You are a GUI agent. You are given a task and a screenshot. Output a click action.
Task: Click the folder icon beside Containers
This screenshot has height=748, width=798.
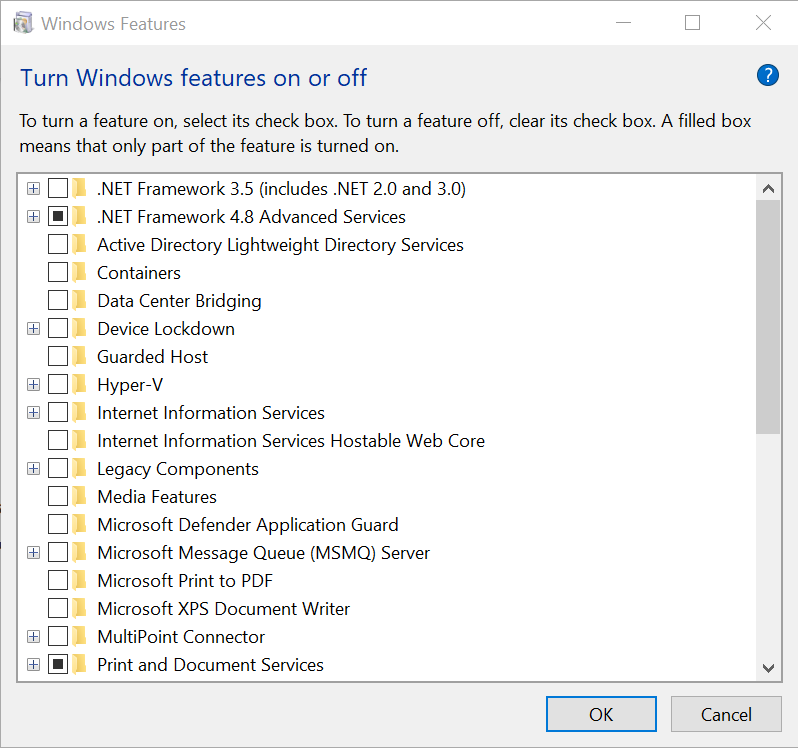point(79,273)
